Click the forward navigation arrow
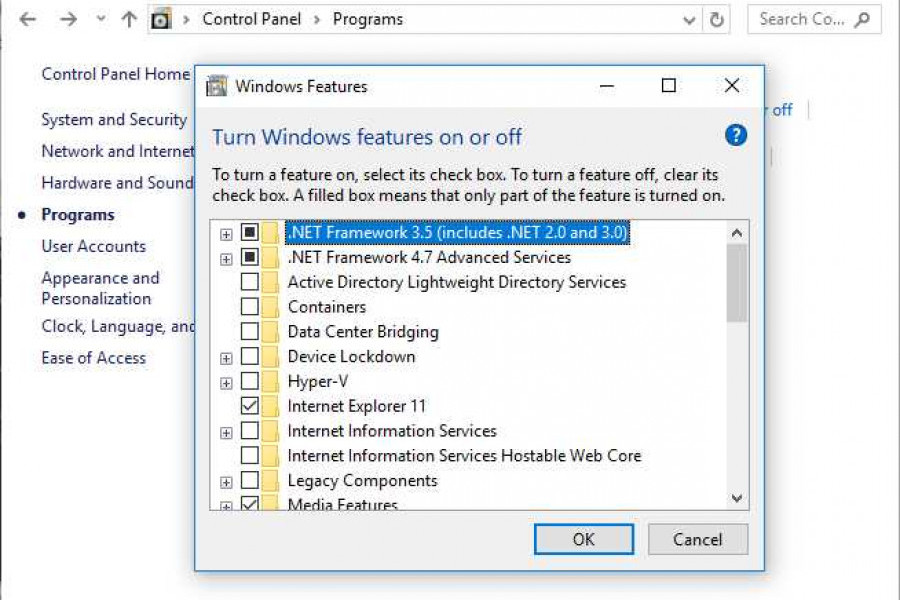900x600 pixels. [66, 18]
